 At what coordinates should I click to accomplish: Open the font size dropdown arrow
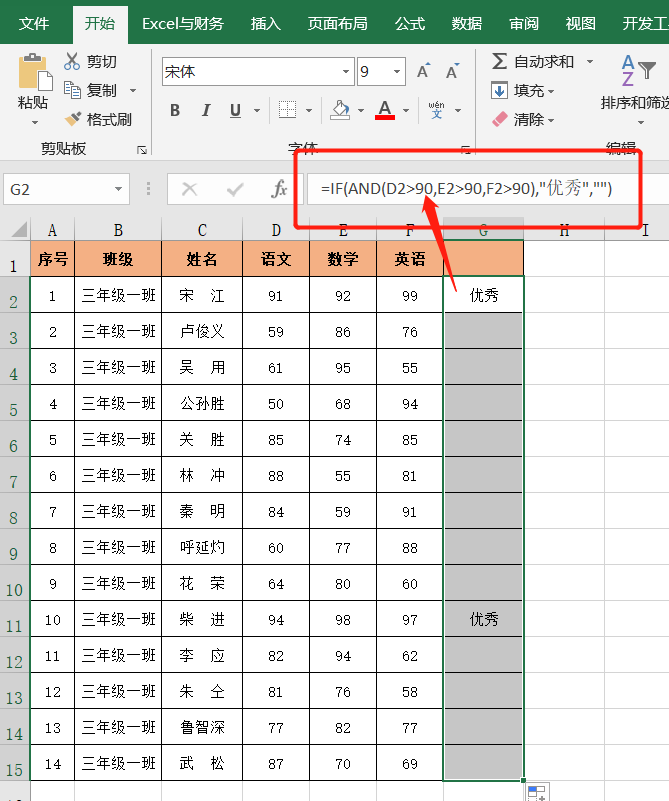coord(397,72)
